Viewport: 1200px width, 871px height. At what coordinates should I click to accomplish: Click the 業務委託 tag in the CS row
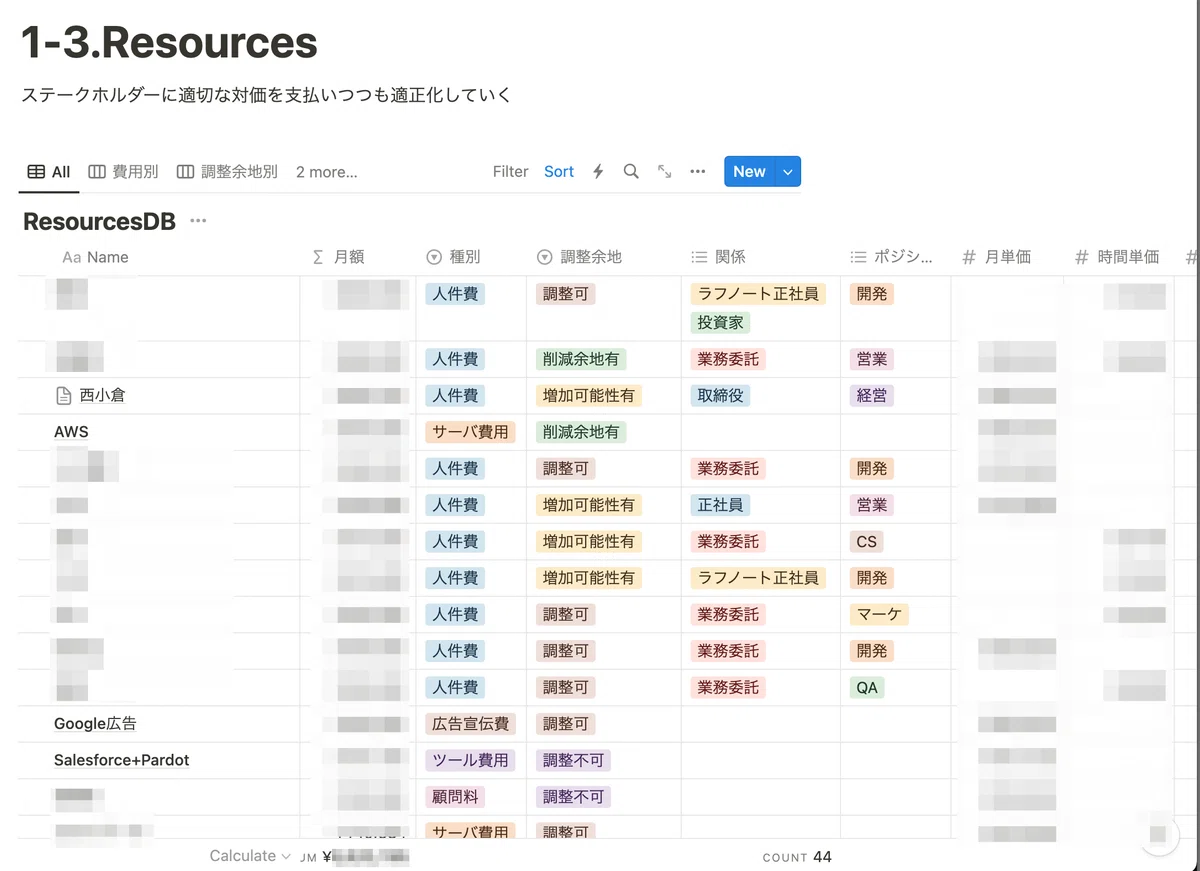[728, 541]
